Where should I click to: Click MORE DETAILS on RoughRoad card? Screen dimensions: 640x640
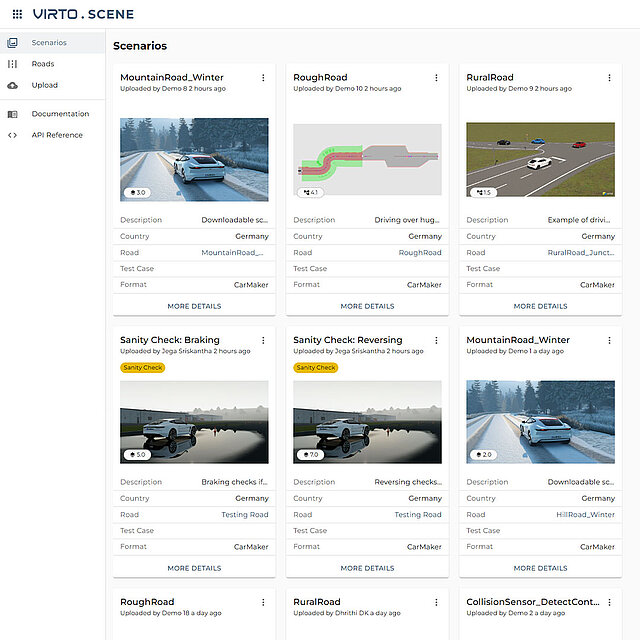[x=367, y=306]
